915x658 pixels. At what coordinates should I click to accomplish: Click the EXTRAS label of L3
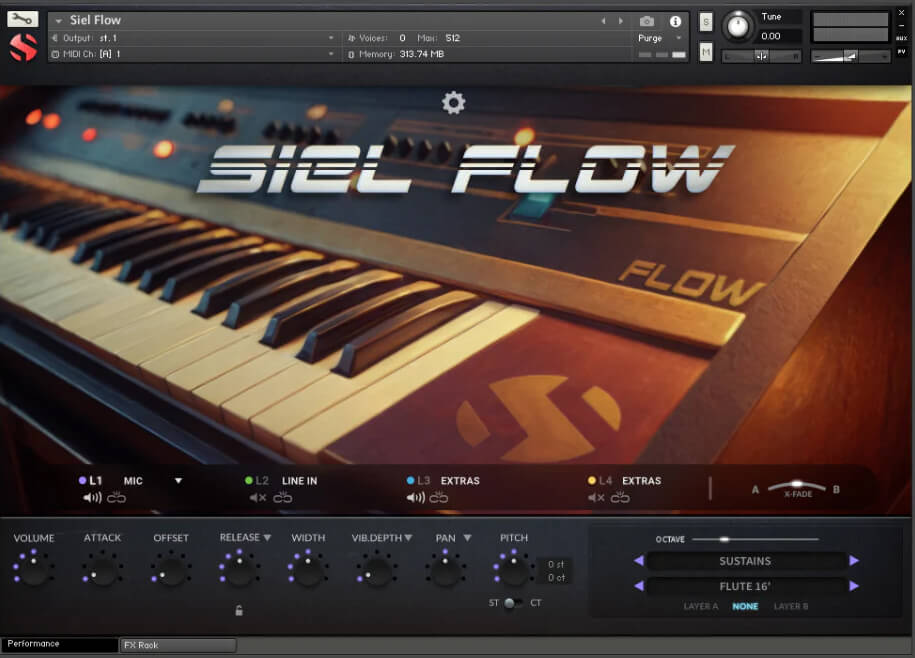tap(460, 481)
